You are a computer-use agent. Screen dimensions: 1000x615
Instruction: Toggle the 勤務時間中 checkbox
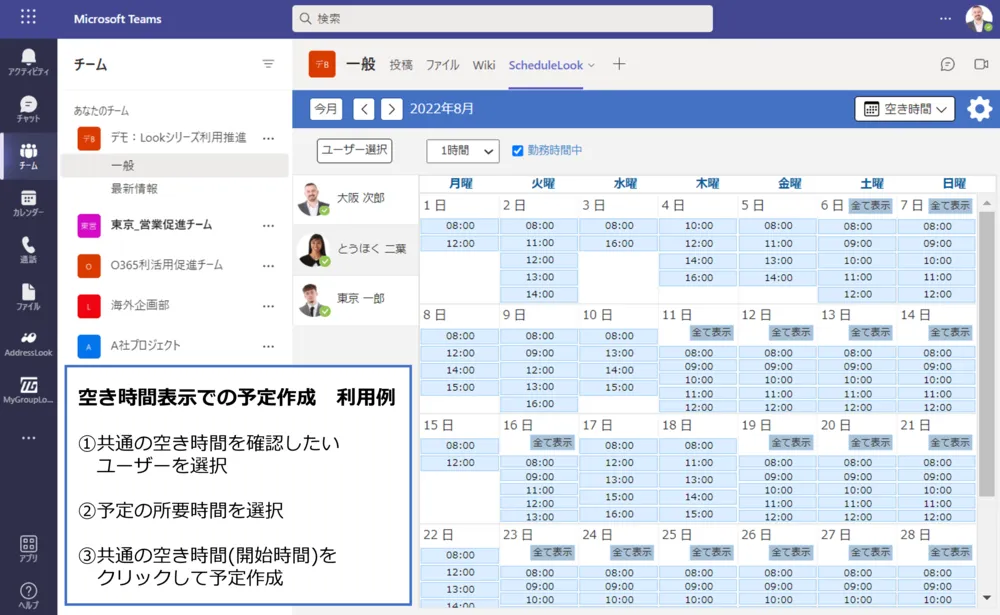(517, 151)
